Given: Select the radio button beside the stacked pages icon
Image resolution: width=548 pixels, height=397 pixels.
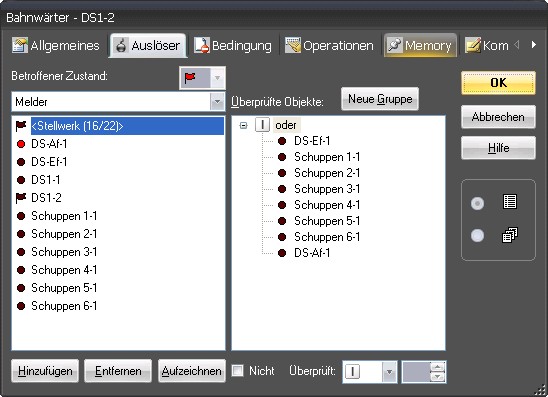Looking at the screenshot, I should point(477,236).
